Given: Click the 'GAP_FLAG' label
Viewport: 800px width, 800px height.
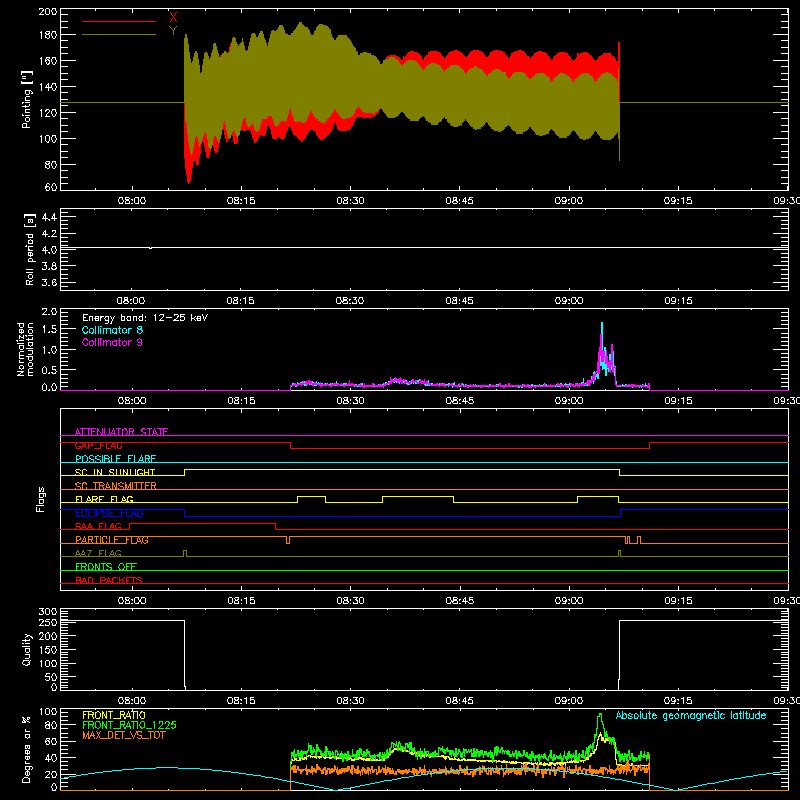Looking at the screenshot, I should tap(98, 445).
